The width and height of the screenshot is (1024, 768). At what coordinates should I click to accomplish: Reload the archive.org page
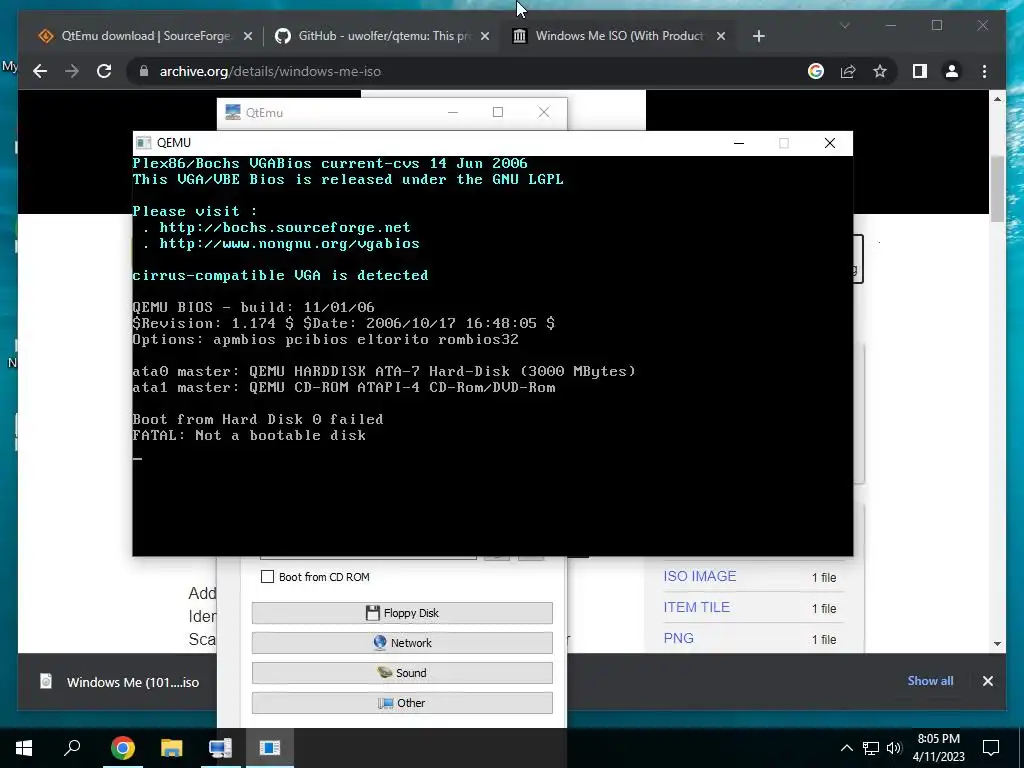coord(104,71)
